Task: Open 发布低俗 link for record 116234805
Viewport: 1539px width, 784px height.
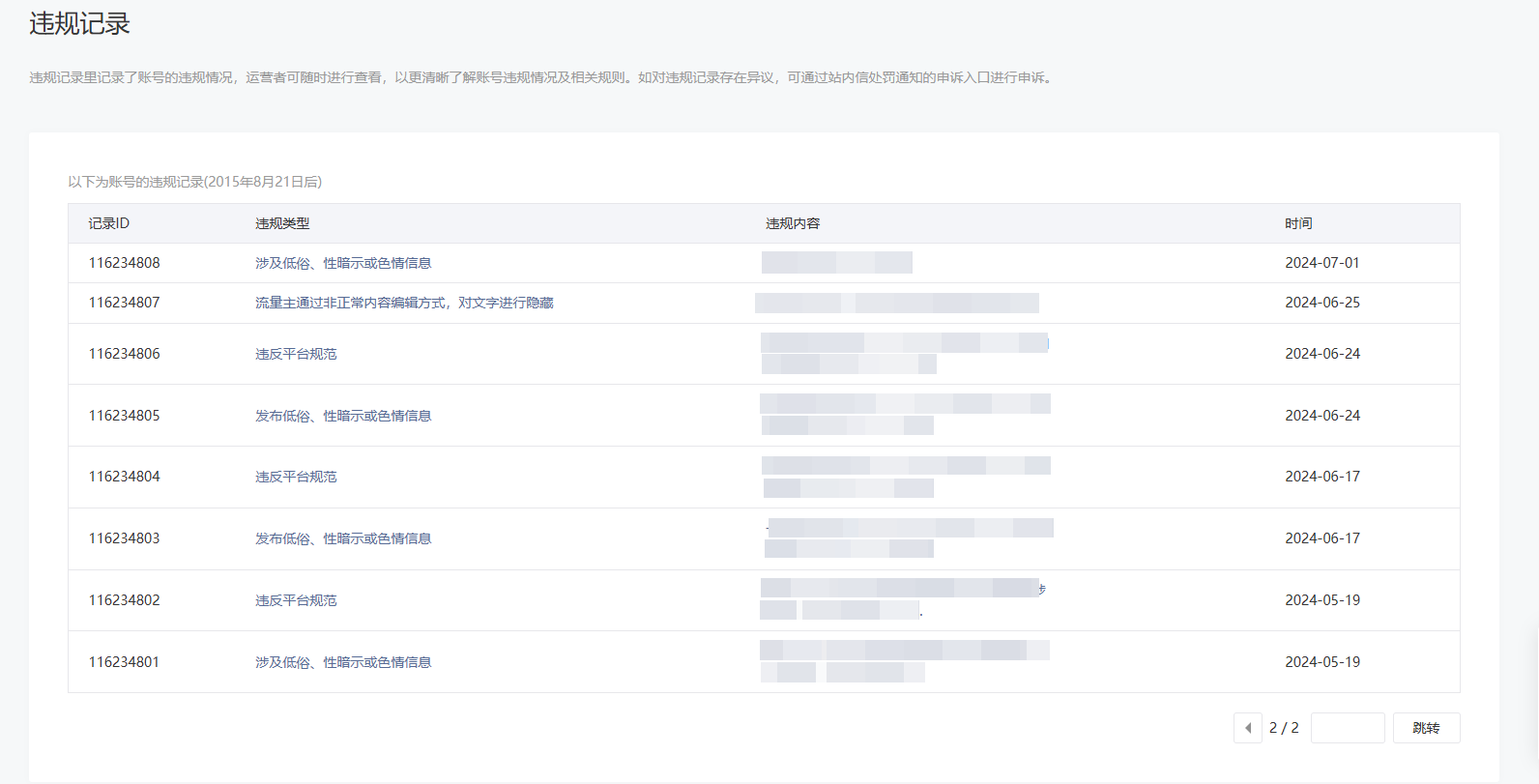Action: (x=343, y=416)
